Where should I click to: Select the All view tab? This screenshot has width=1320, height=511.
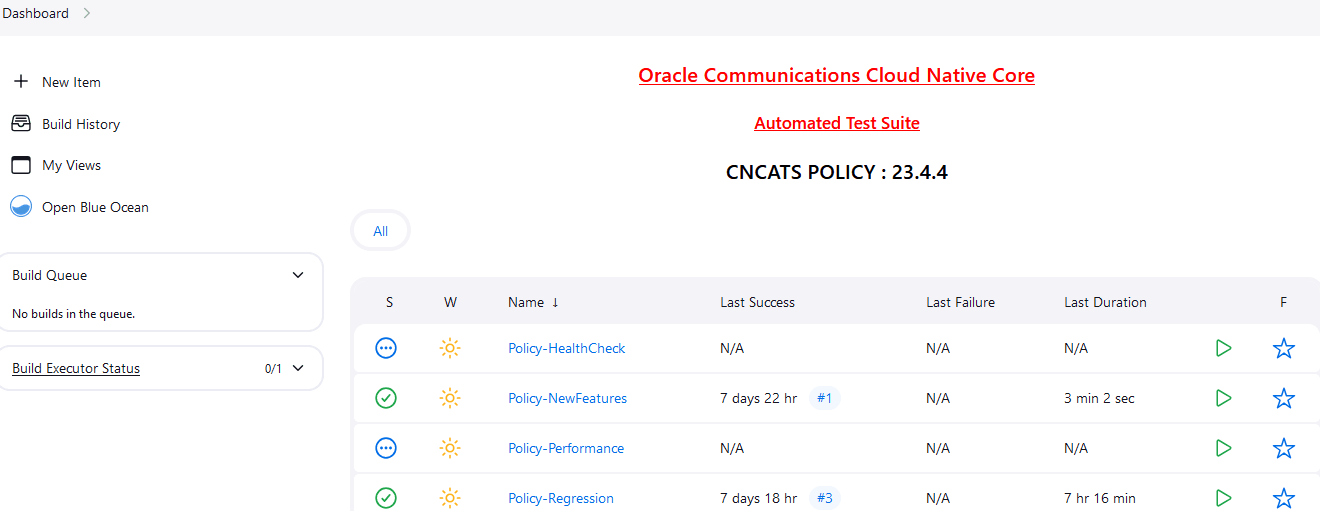380,231
